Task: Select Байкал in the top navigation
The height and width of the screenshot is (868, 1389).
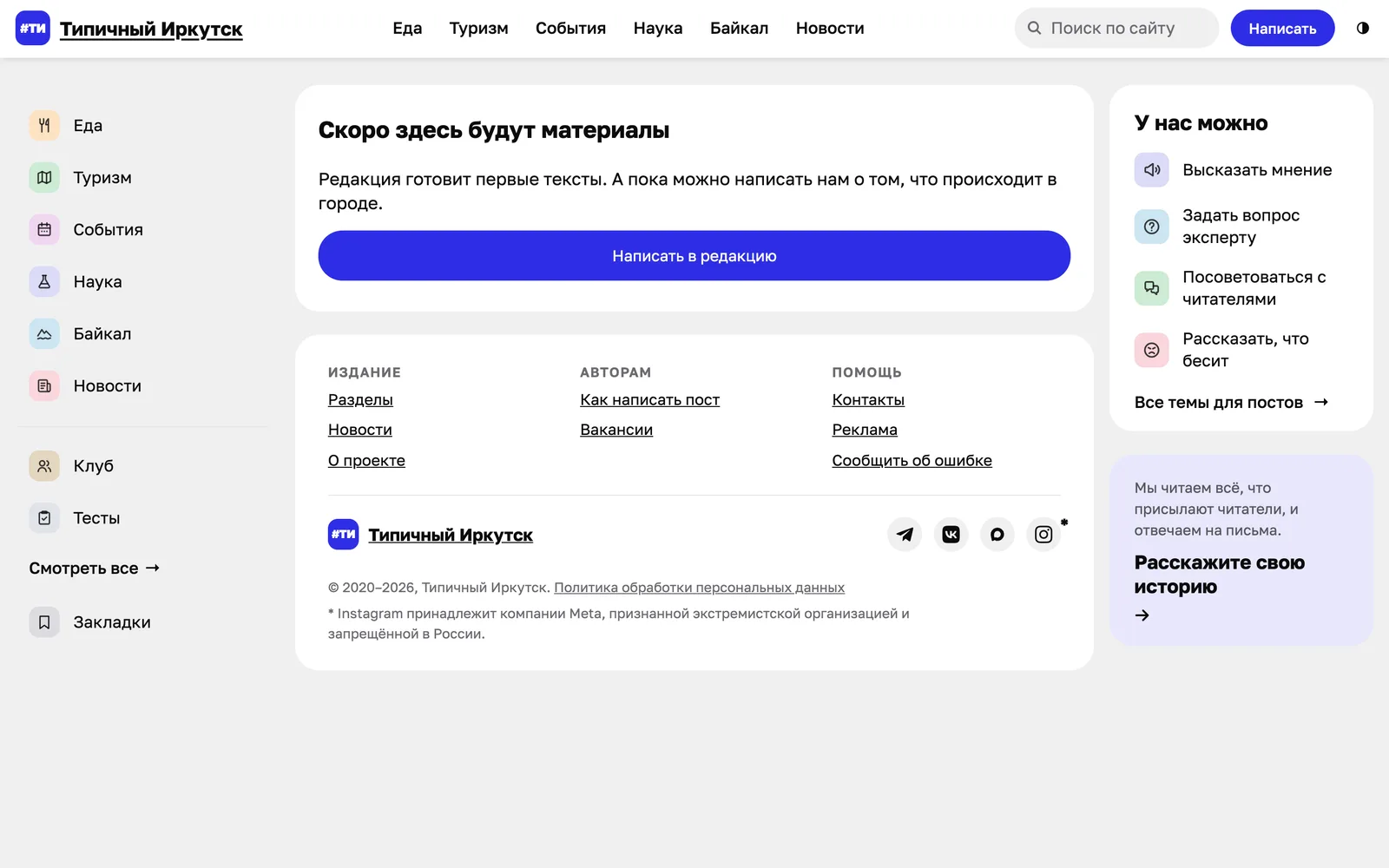Action: (x=739, y=28)
